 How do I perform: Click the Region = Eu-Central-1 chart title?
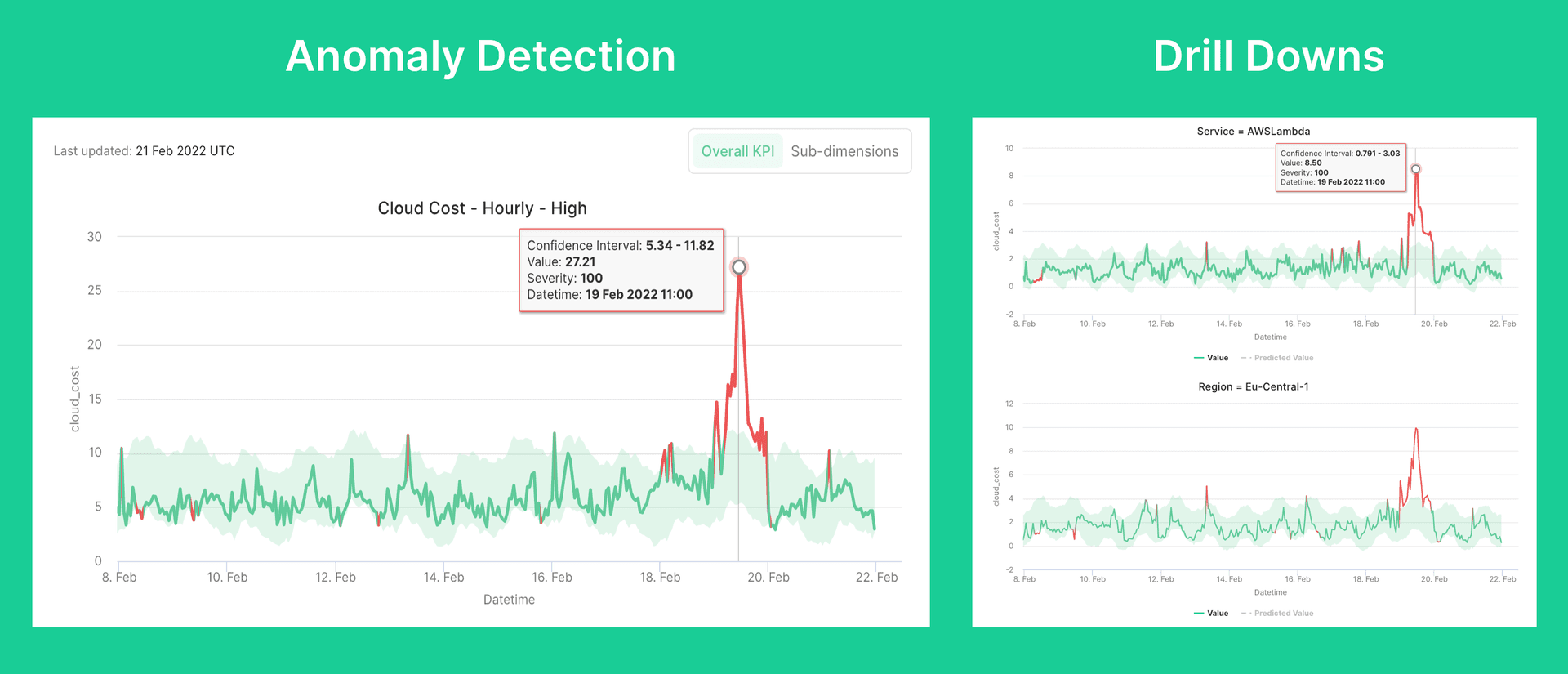click(x=1254, y=386)
